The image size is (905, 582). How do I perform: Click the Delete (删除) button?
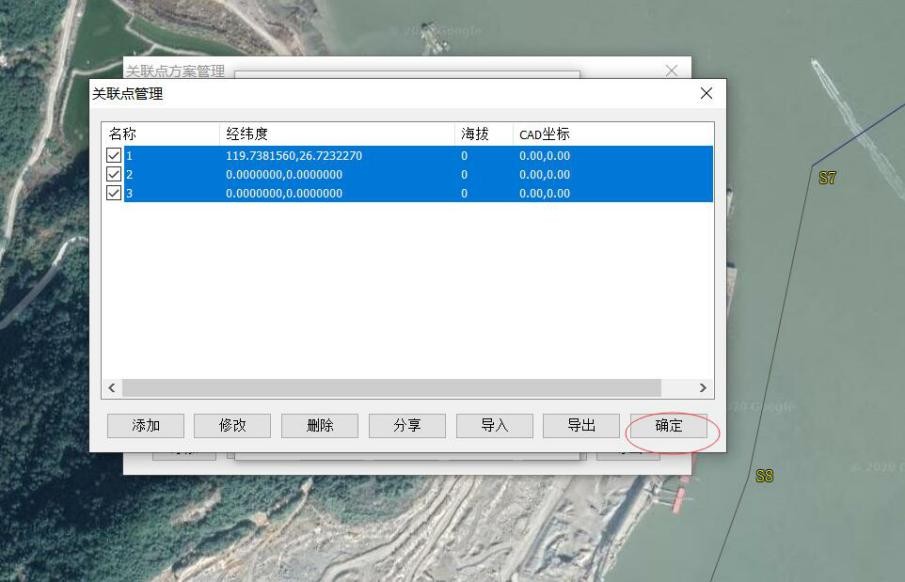[x=320, y=425]
